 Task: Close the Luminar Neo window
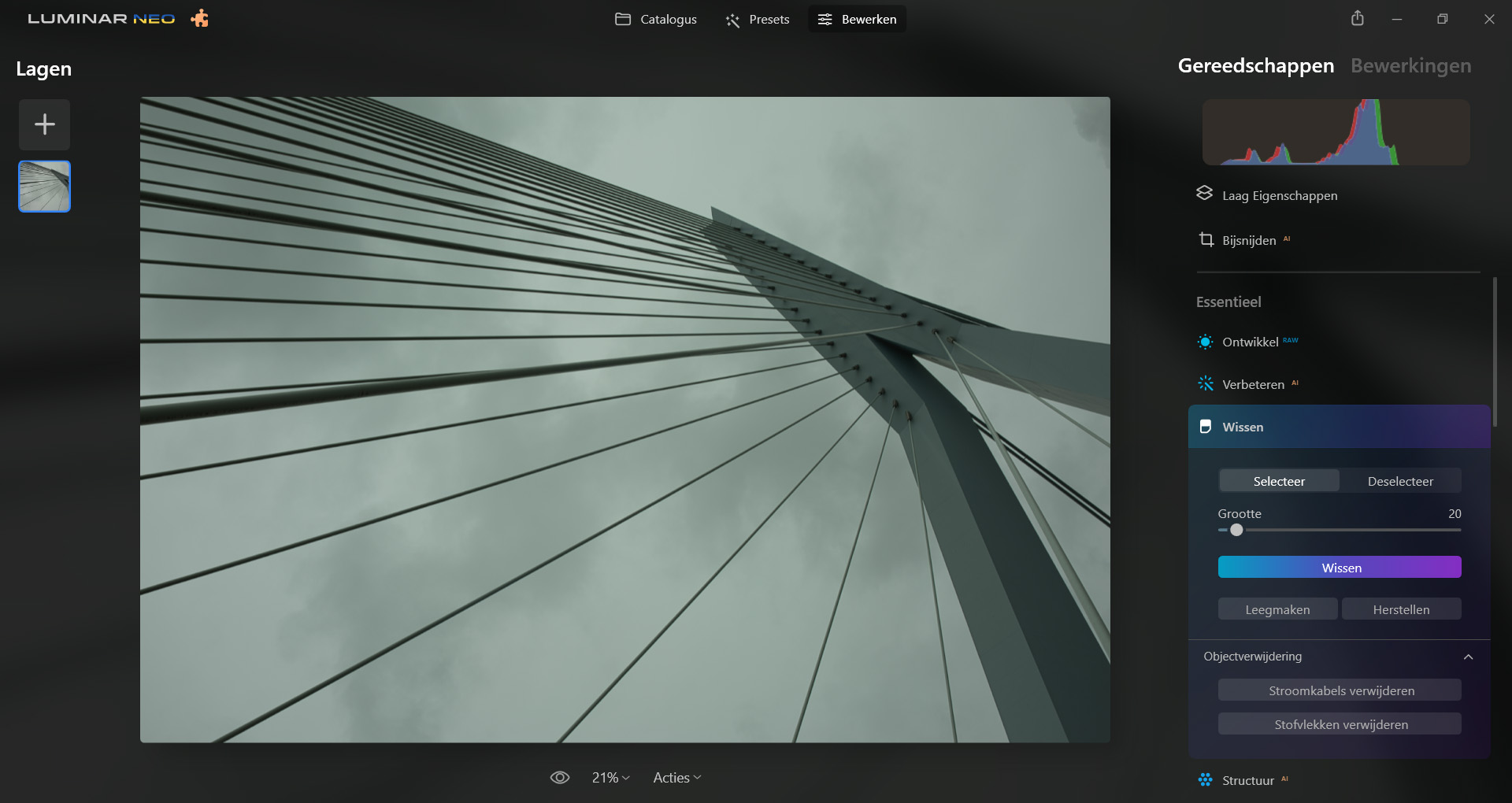(1489, 19)
